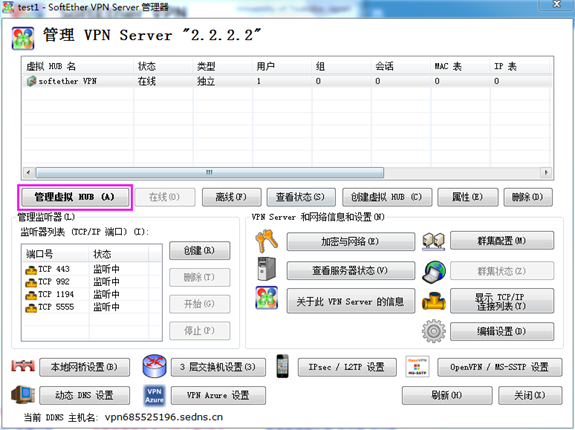Image resolution: width=575 pixels, height=430 pixels.
Task: Click the listener icon for TCP 443
Action: coord(31,270)
